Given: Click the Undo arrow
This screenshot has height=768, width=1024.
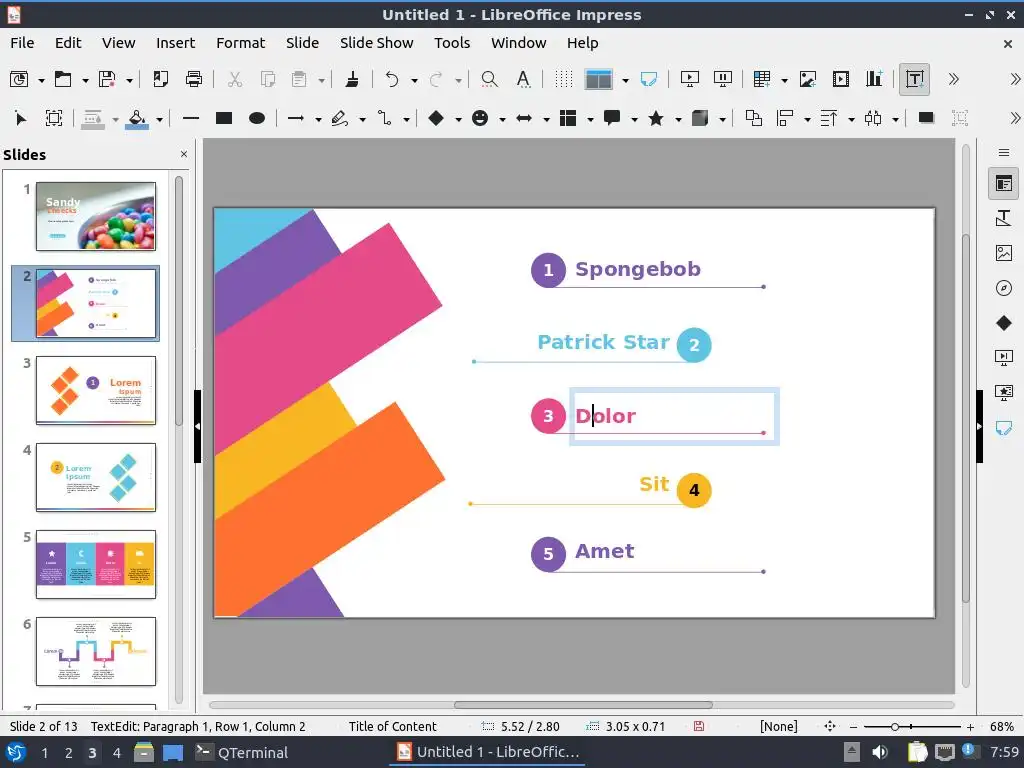Looking at the screenshot, I should 392,79.
